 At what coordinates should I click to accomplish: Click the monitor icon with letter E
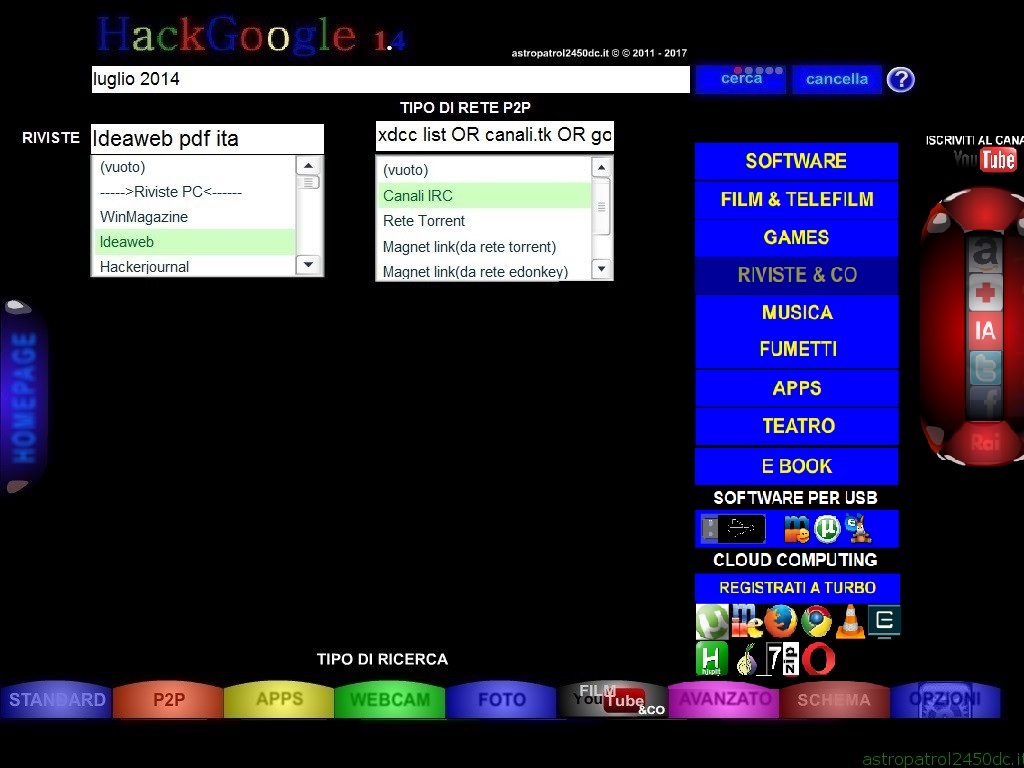[884, 620]
